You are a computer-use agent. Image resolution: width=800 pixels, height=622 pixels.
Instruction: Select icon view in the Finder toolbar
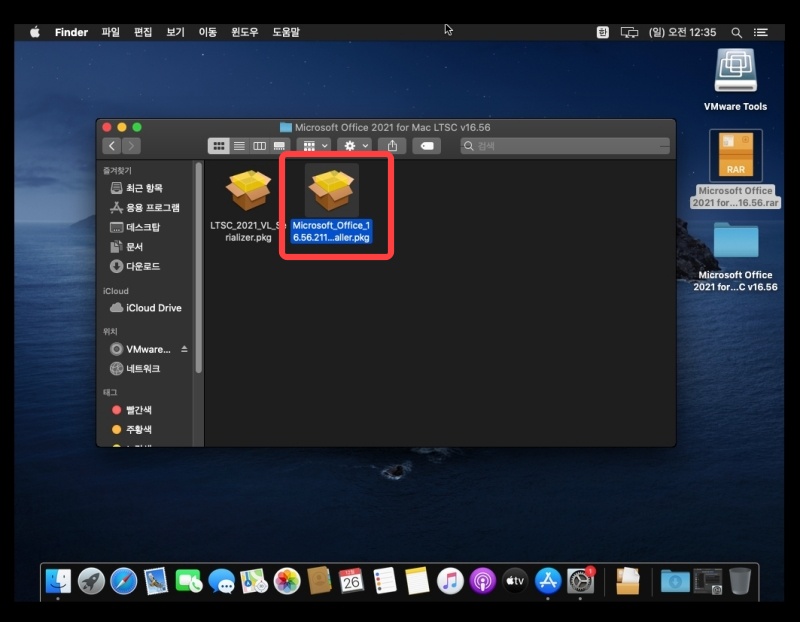click(218, 146)
